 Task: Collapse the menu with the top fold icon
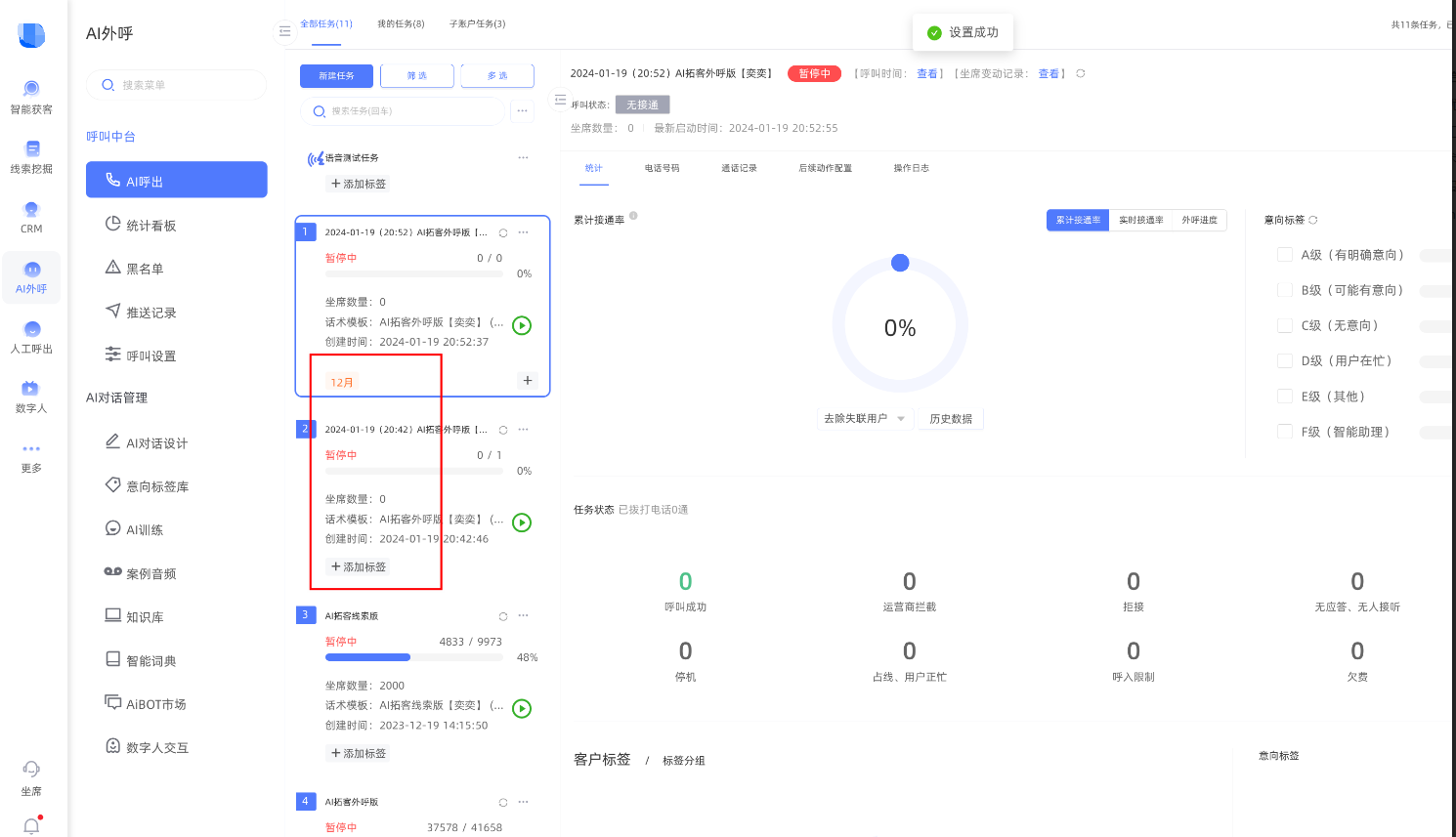(284, 31)
